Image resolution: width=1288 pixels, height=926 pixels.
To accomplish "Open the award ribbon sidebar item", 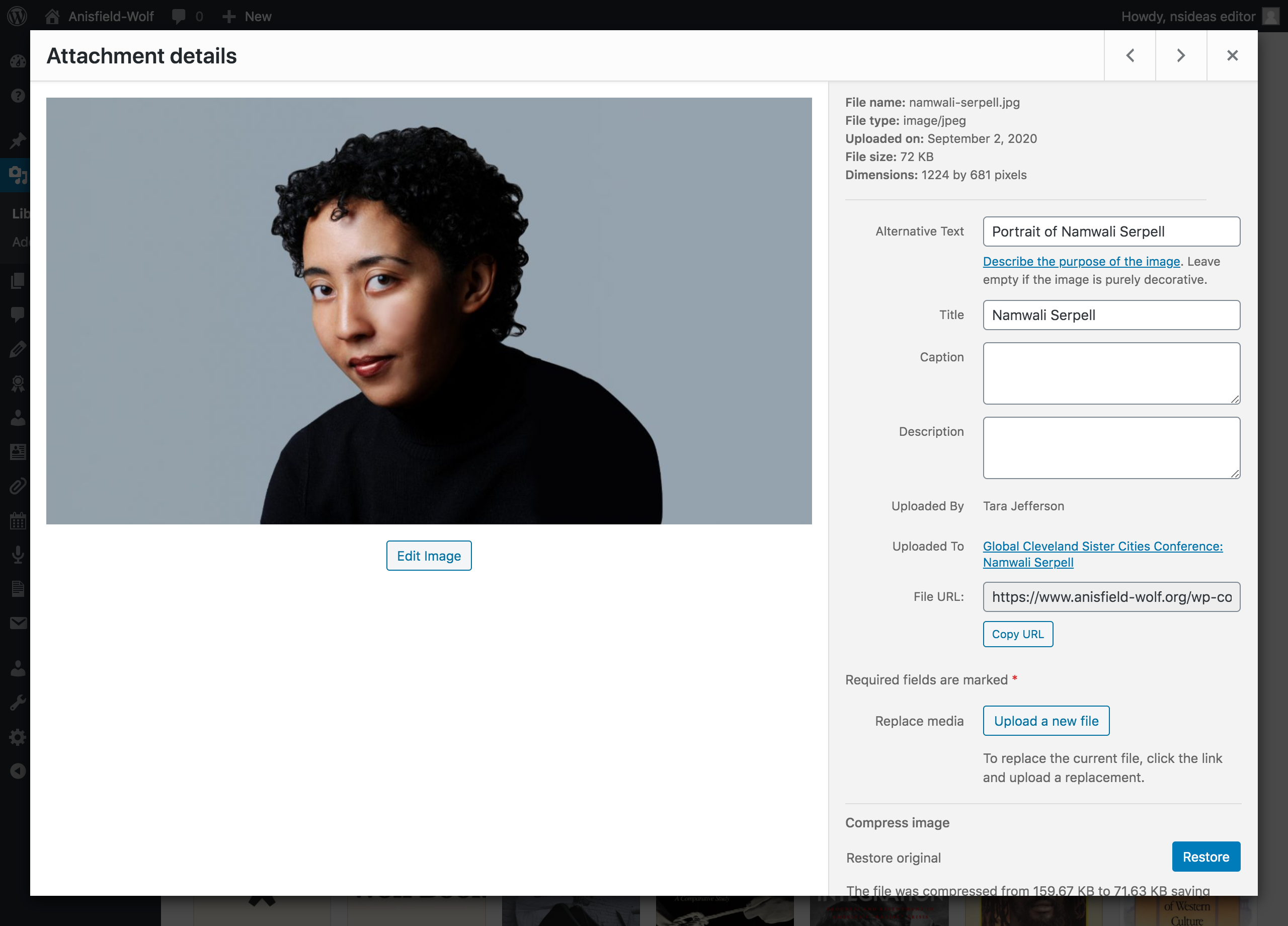I will click(x=18, y=383).
